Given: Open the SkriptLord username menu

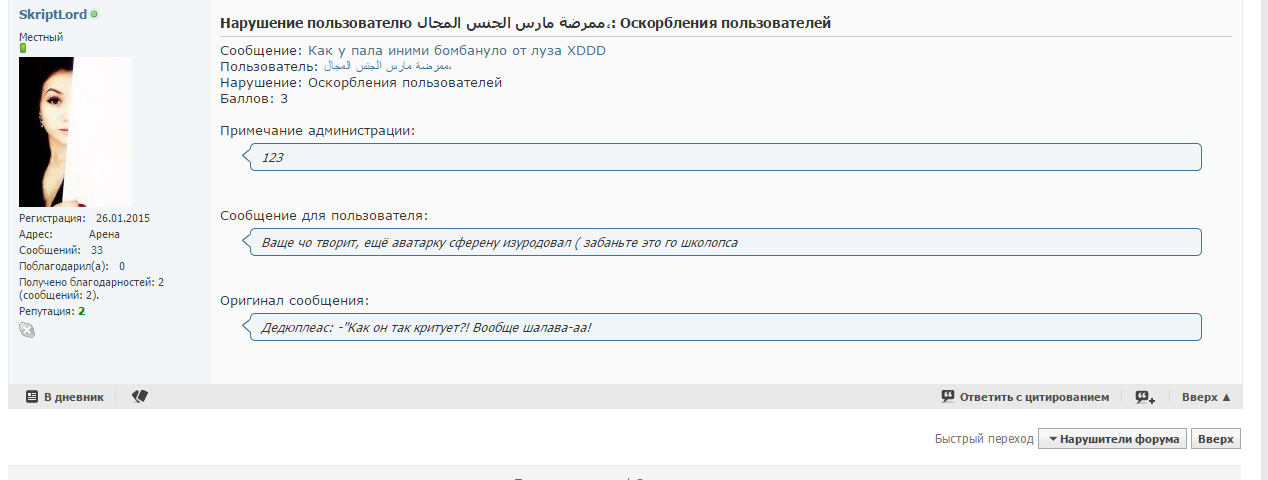Looking at the screenshot, I should pyautogui.click(x=53, y=15).
